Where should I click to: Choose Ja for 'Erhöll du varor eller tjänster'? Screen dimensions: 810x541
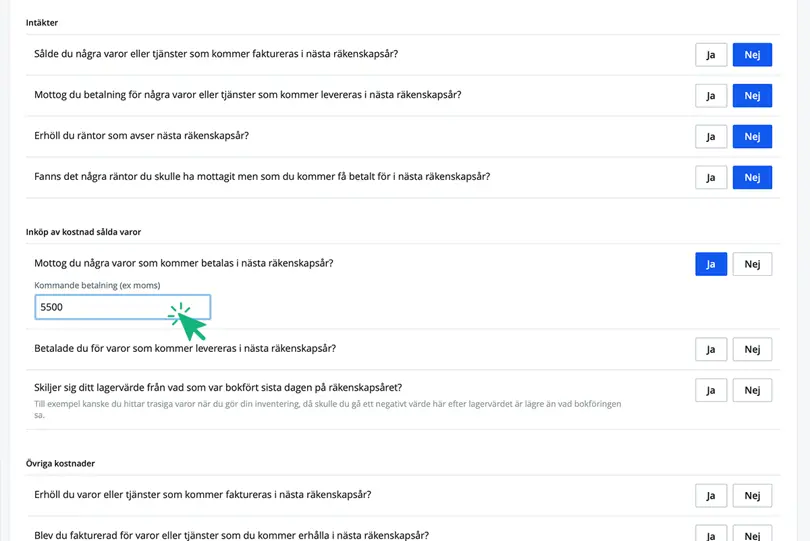[x=710, y=496]
